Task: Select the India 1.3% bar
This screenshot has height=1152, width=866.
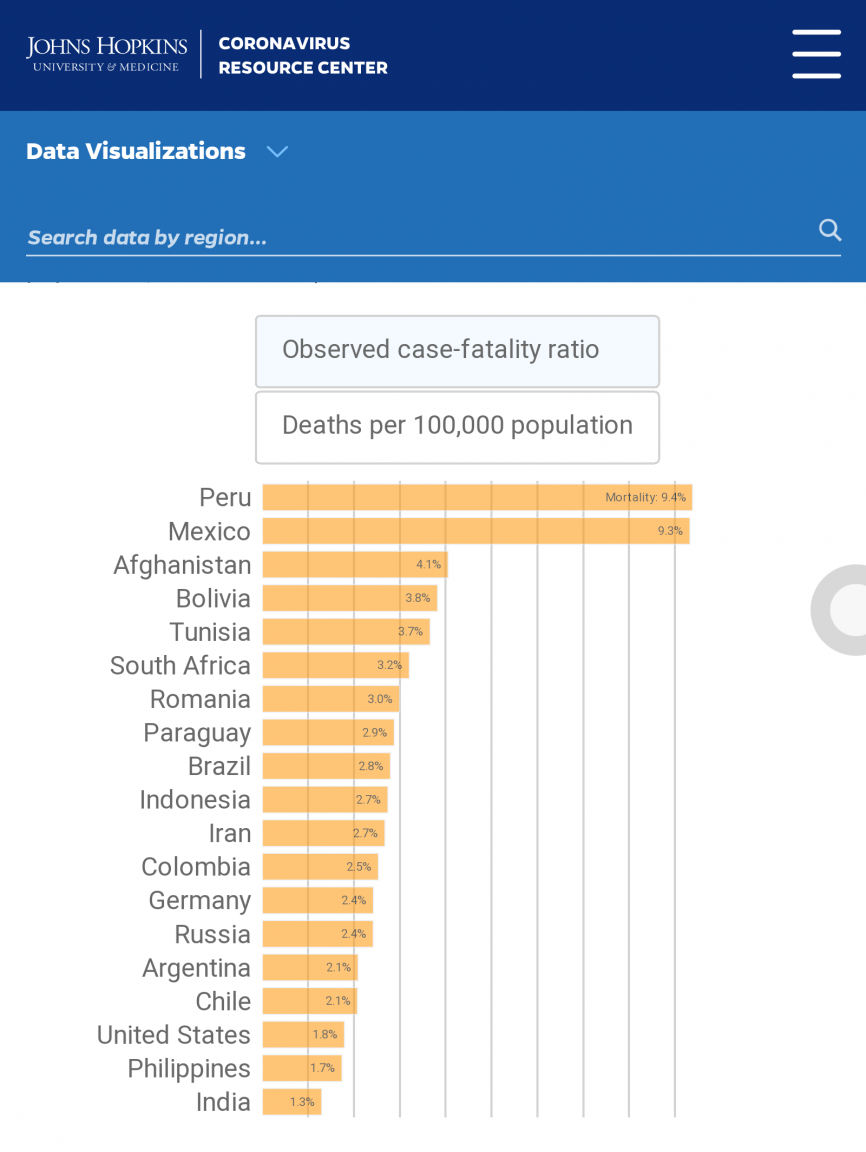Action: (292, 1101)
